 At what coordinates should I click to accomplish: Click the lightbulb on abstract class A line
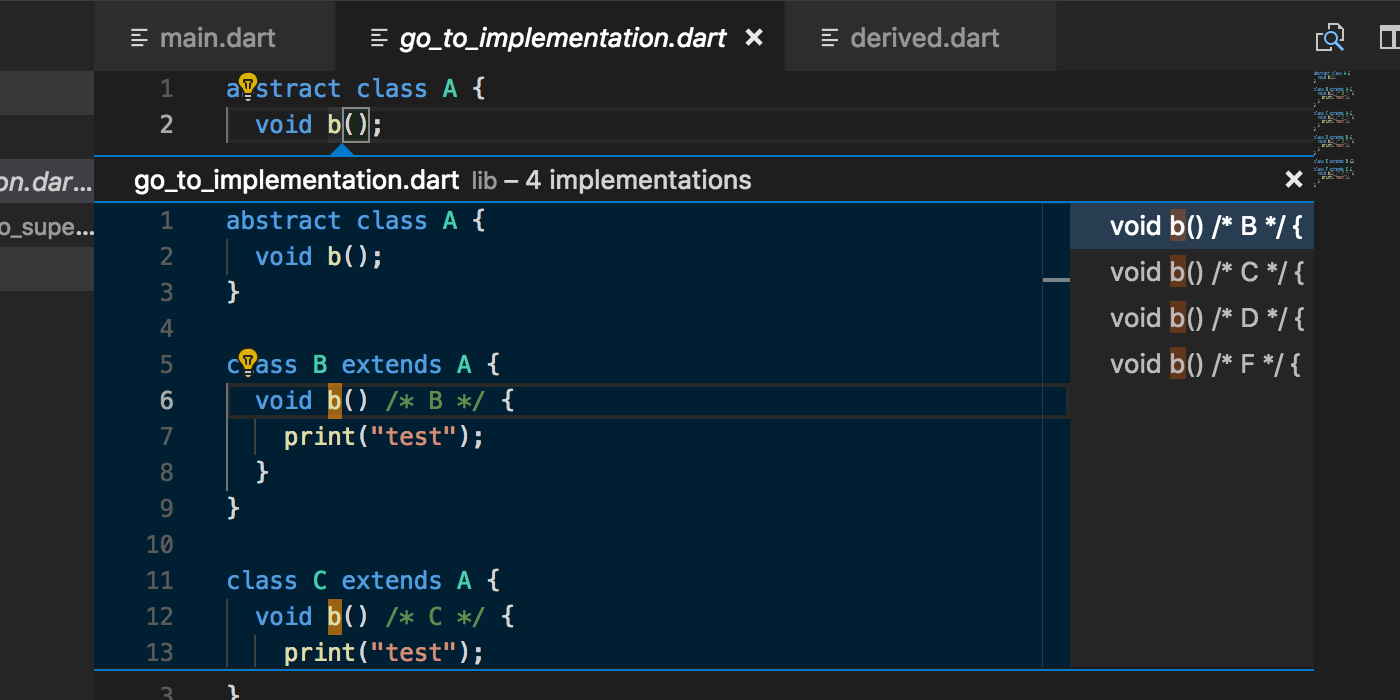point(248,86)
